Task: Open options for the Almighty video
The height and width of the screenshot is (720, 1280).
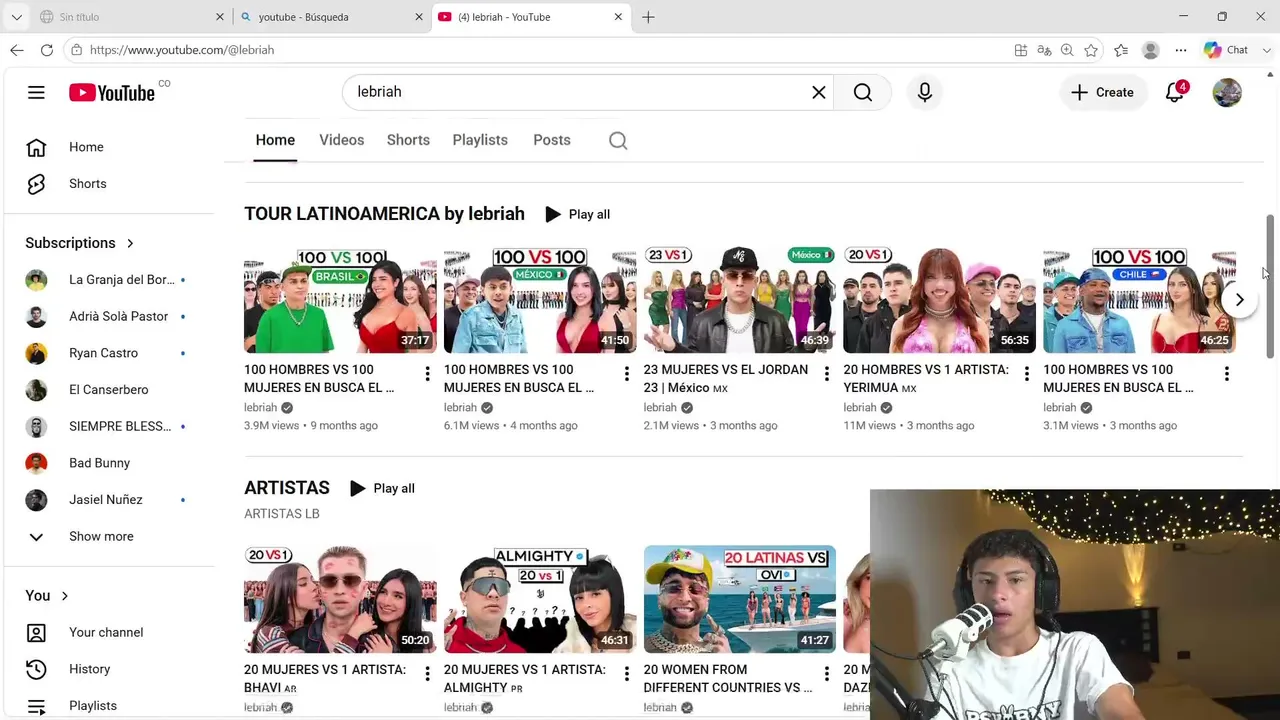Action: pos(627,674)
